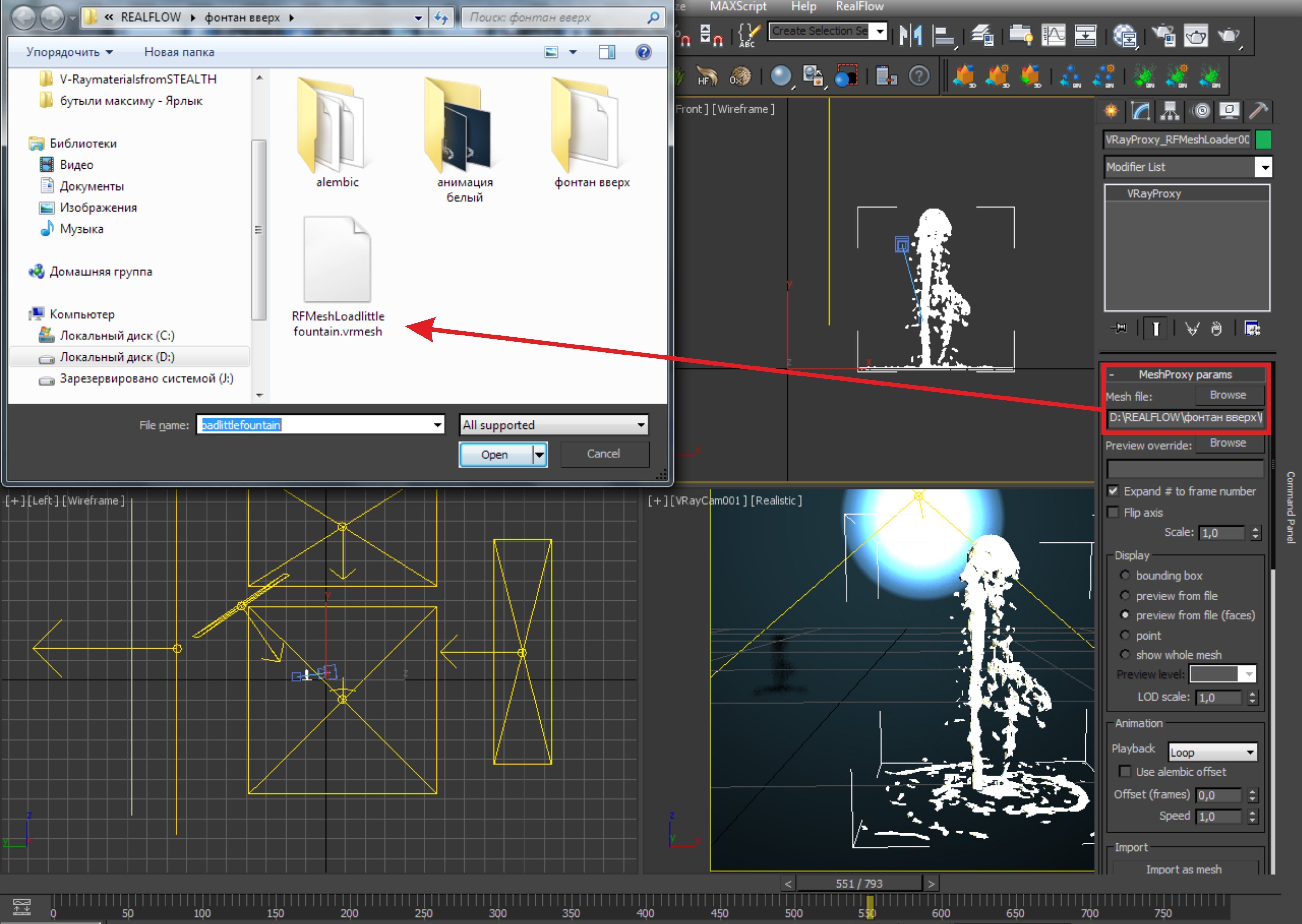Viewport: 1302px width, 924px height.
Task: Select the bounding box display option
Action: tap(1125, 575)
